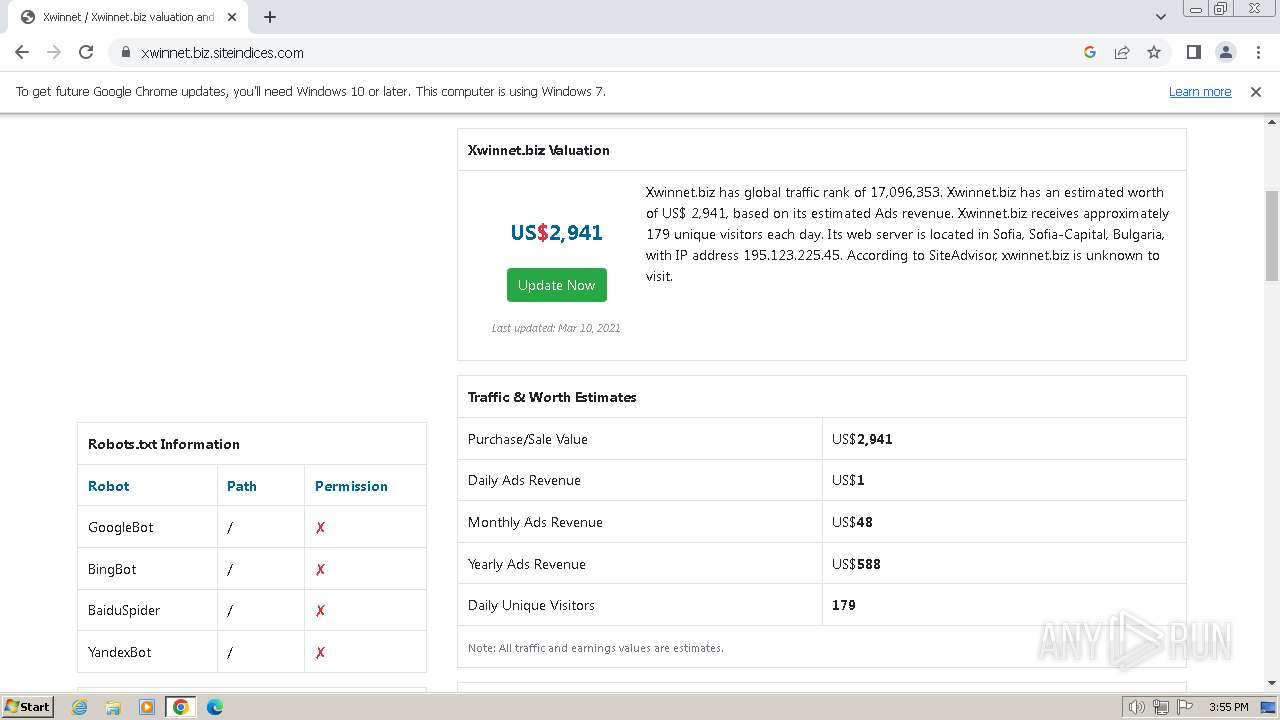1280x720 pixels.
Task: Switch to Chrome in taskbar
Action: pos(181,707)
